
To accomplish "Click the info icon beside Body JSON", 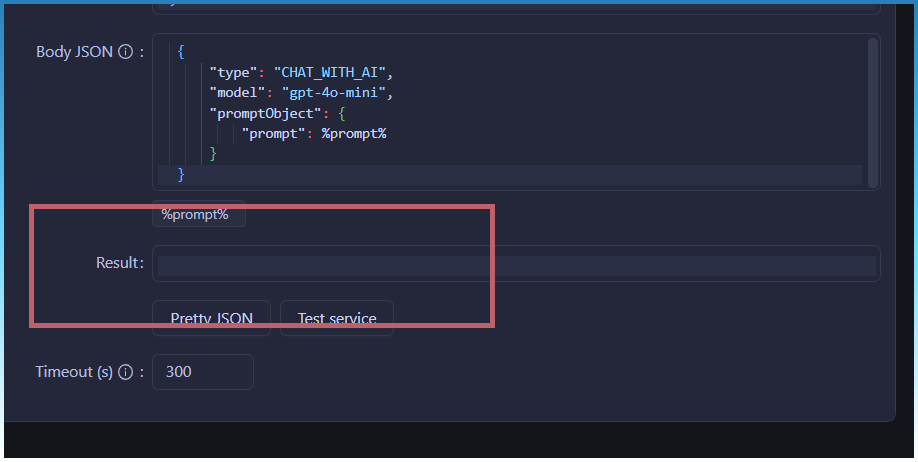I will [x=125, y=52].
